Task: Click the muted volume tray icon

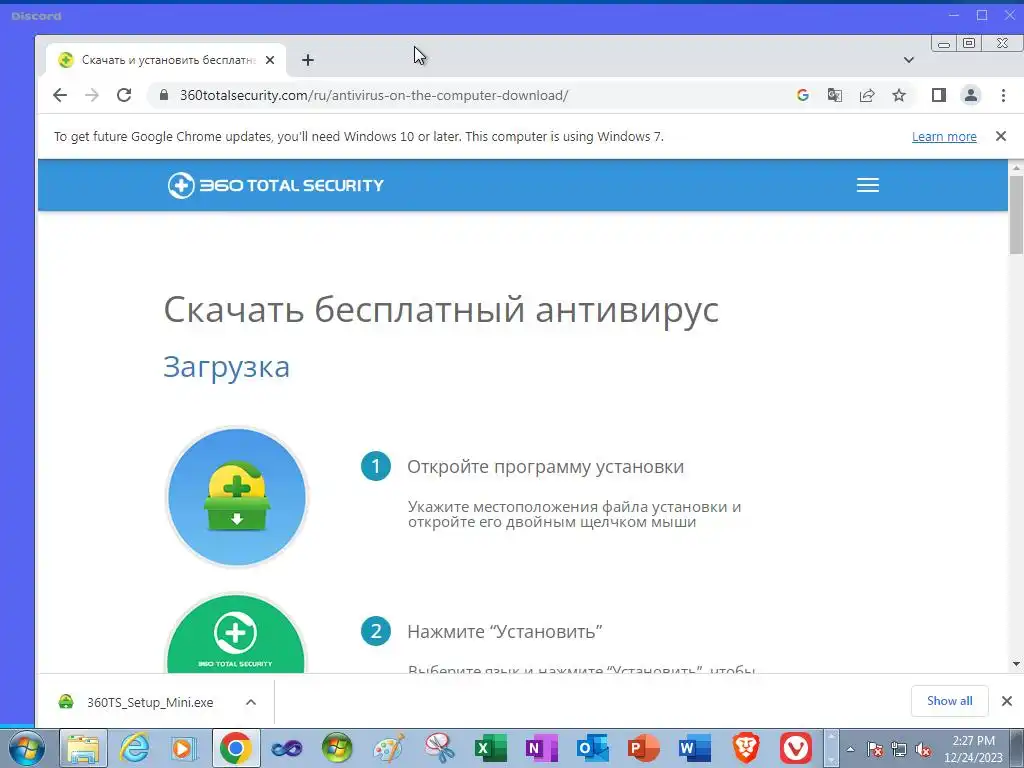Action: 923,750
